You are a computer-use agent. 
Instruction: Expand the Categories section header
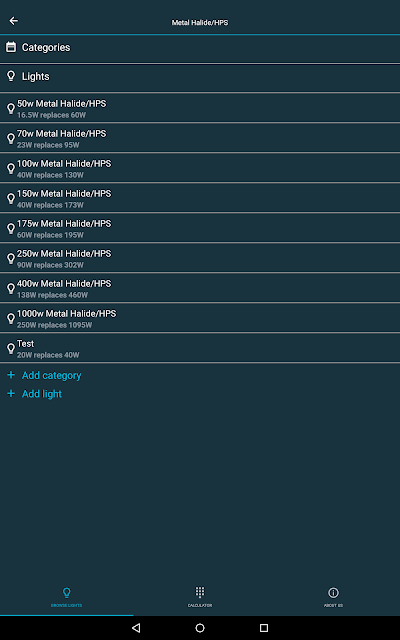point(200,48)
